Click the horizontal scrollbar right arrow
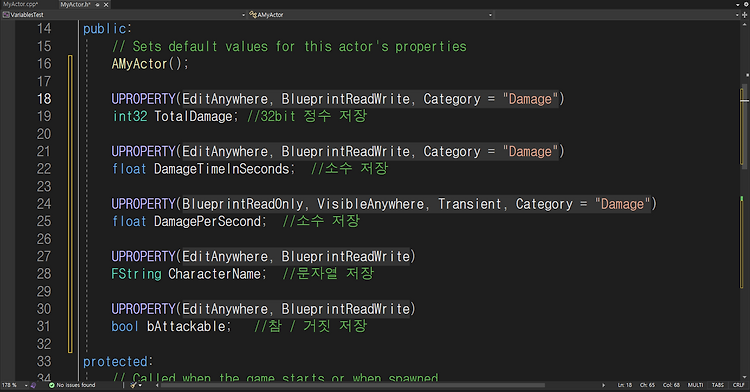750x392 pixels. point(603,385)
